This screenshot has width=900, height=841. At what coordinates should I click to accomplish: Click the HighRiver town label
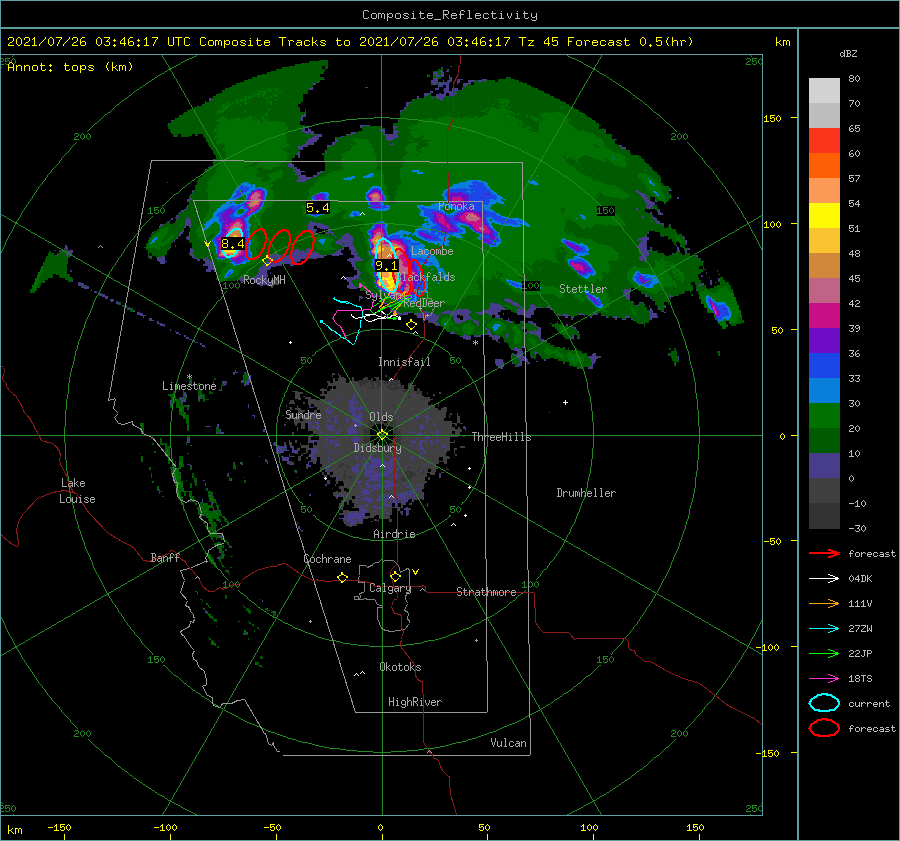pos(415,702)
